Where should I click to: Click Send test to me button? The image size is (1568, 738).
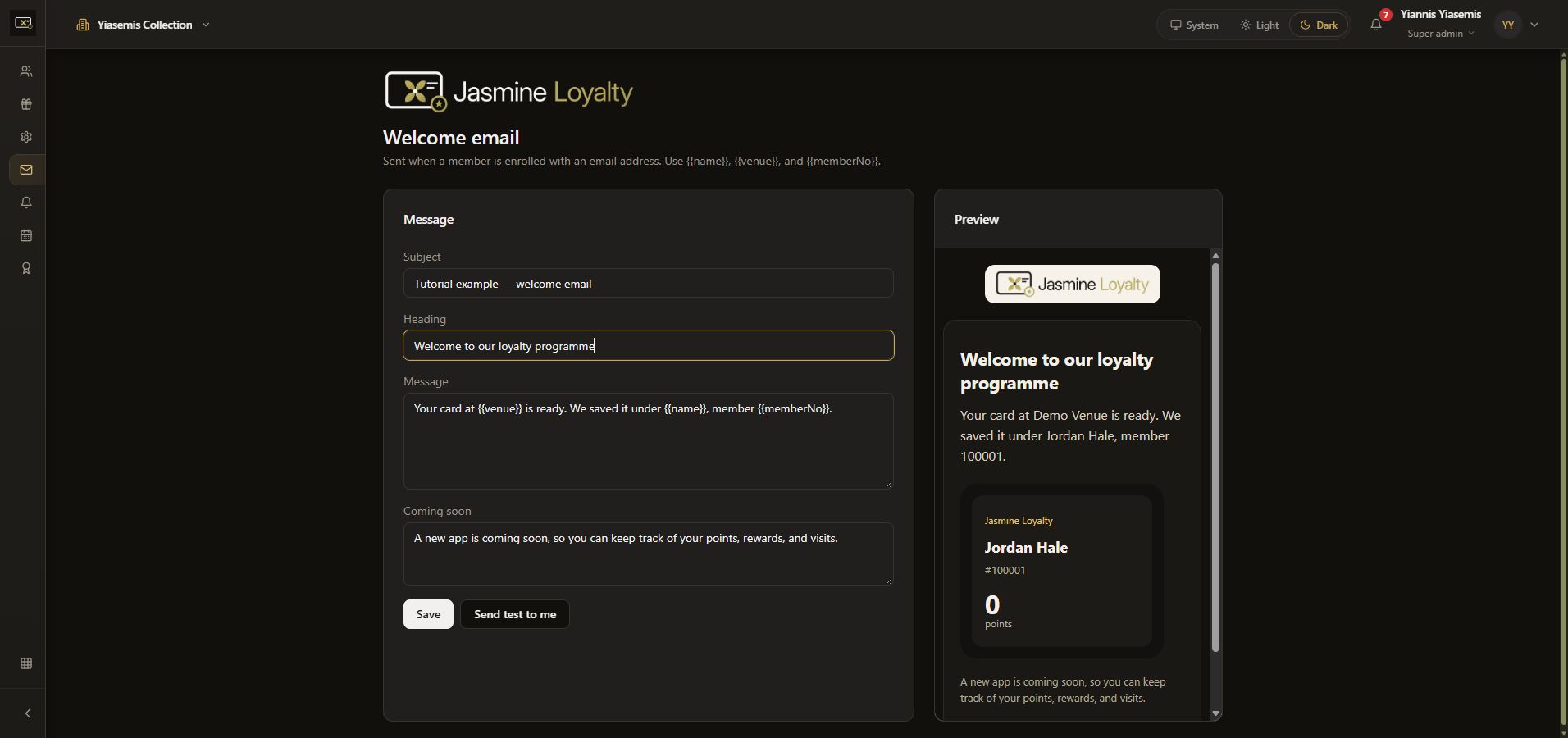pos(515,614)
